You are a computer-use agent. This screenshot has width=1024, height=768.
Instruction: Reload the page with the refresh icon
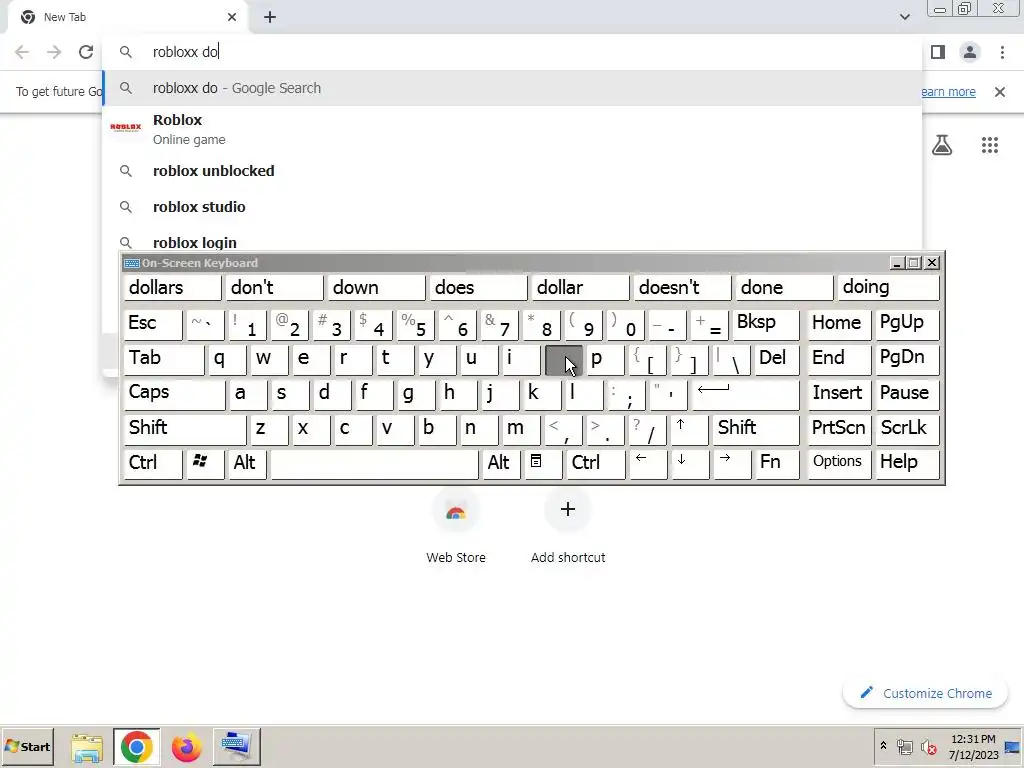[x=86, y=52]
